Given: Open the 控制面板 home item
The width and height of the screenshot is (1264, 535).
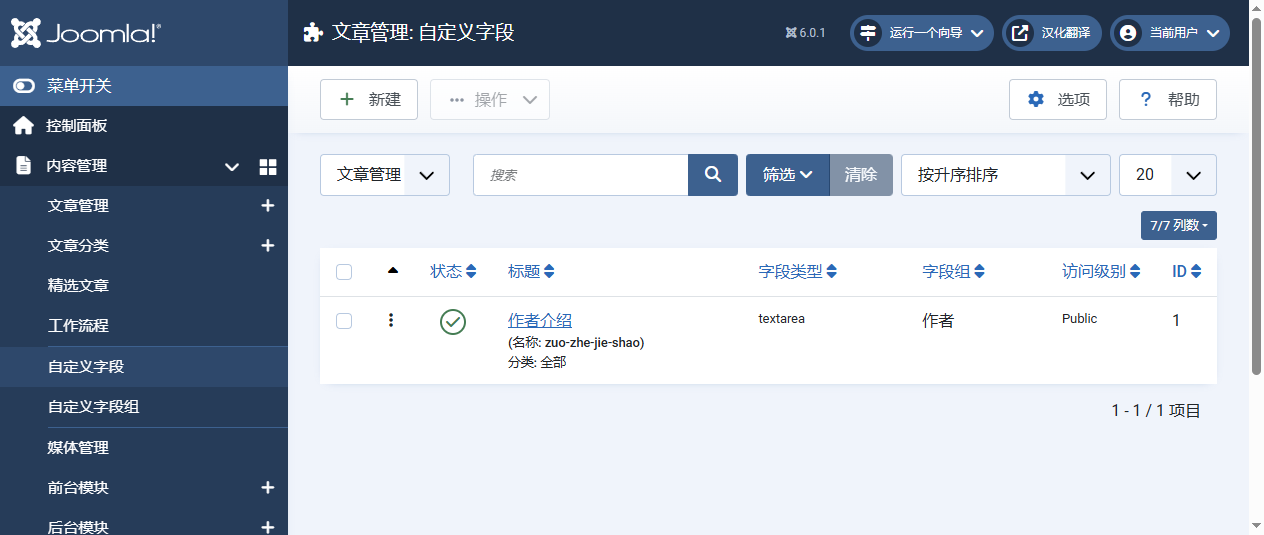Looking at the screenshot, I should [144, 126].
